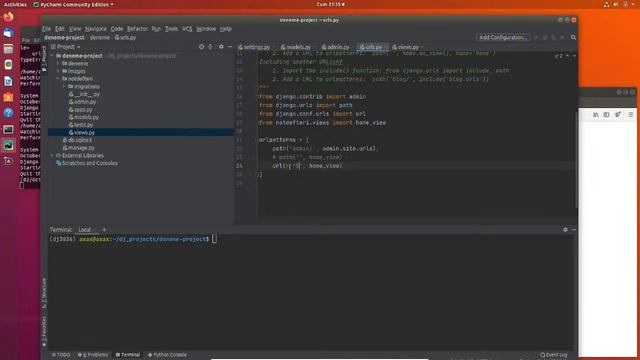Click the expand/collapse all icon in Project panel
Screen dimensions: 640x360
[x=211, y=47]
